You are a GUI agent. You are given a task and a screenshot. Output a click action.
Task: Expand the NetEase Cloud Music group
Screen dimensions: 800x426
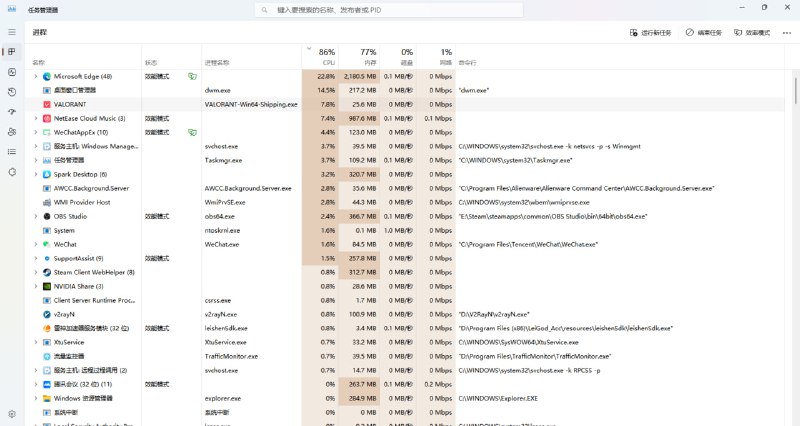coord(36,118)
